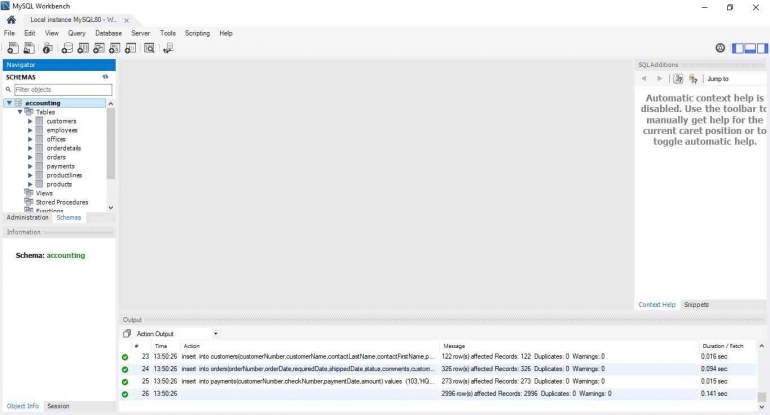The width and height of the screenshot is (770, 415).
Task: Expand the offices table
Action: (x=30, y=139)
